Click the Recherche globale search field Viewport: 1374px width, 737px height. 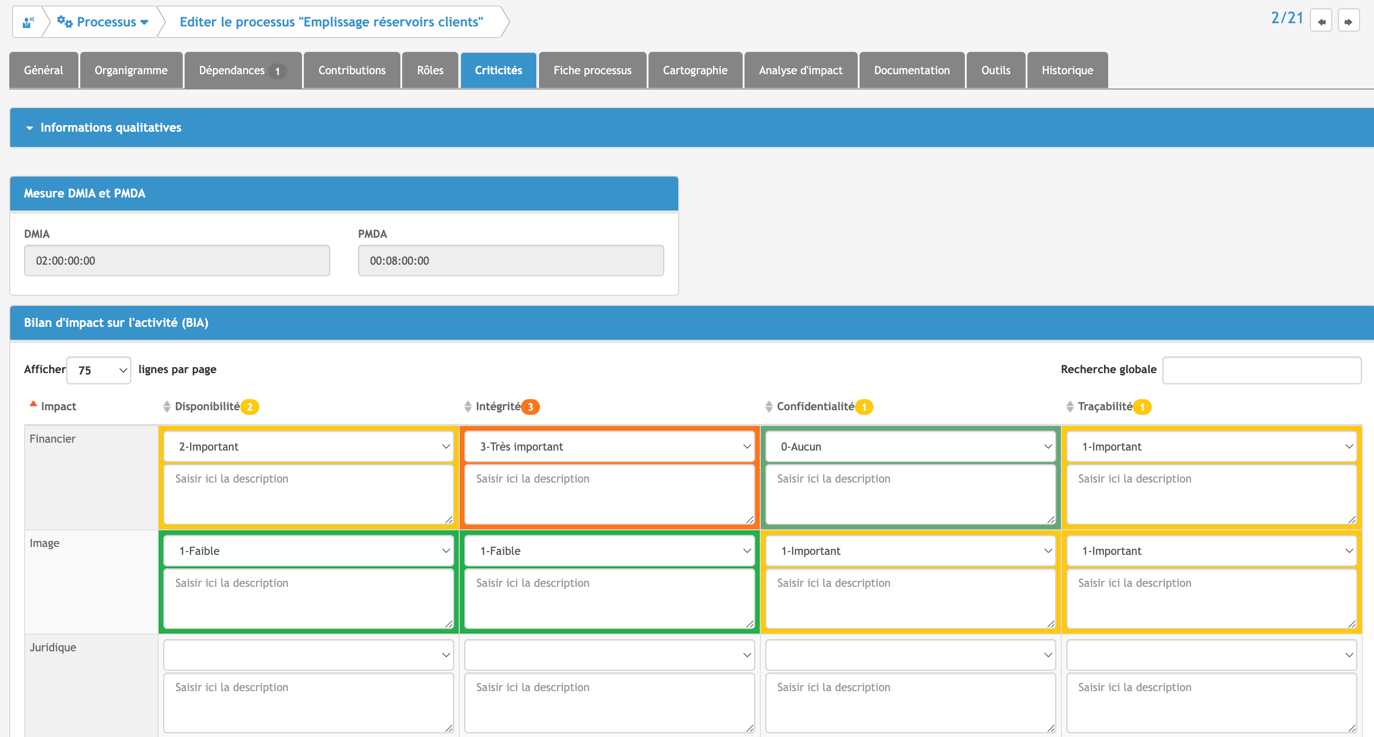pyautogui.click(x=1262, y=370)
